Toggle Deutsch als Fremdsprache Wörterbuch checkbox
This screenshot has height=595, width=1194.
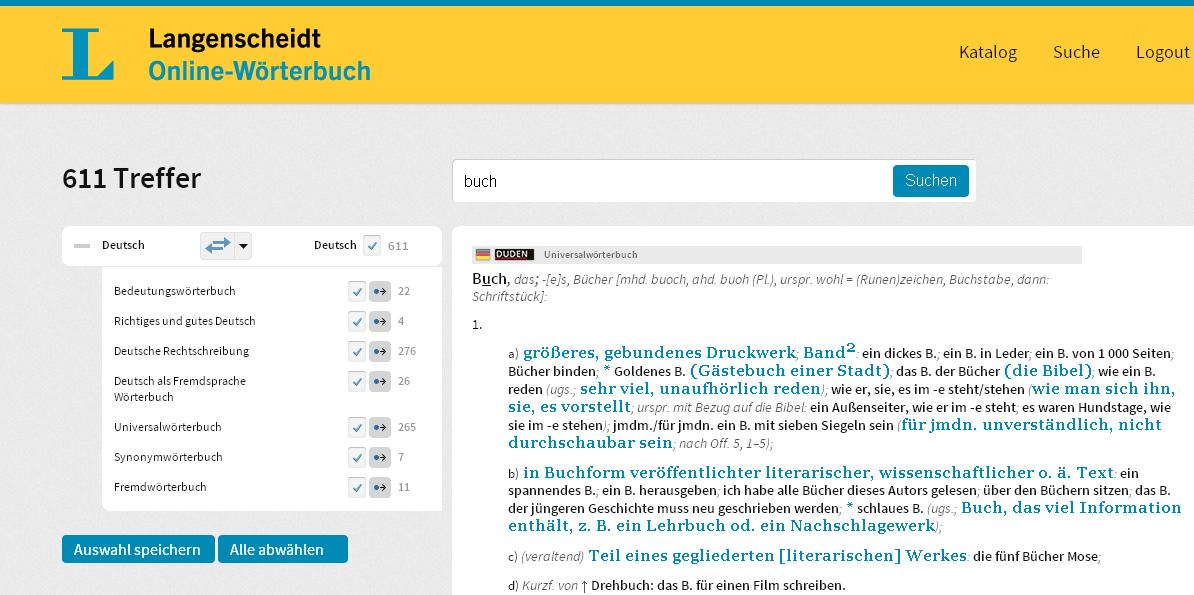[x=357, y=381]
